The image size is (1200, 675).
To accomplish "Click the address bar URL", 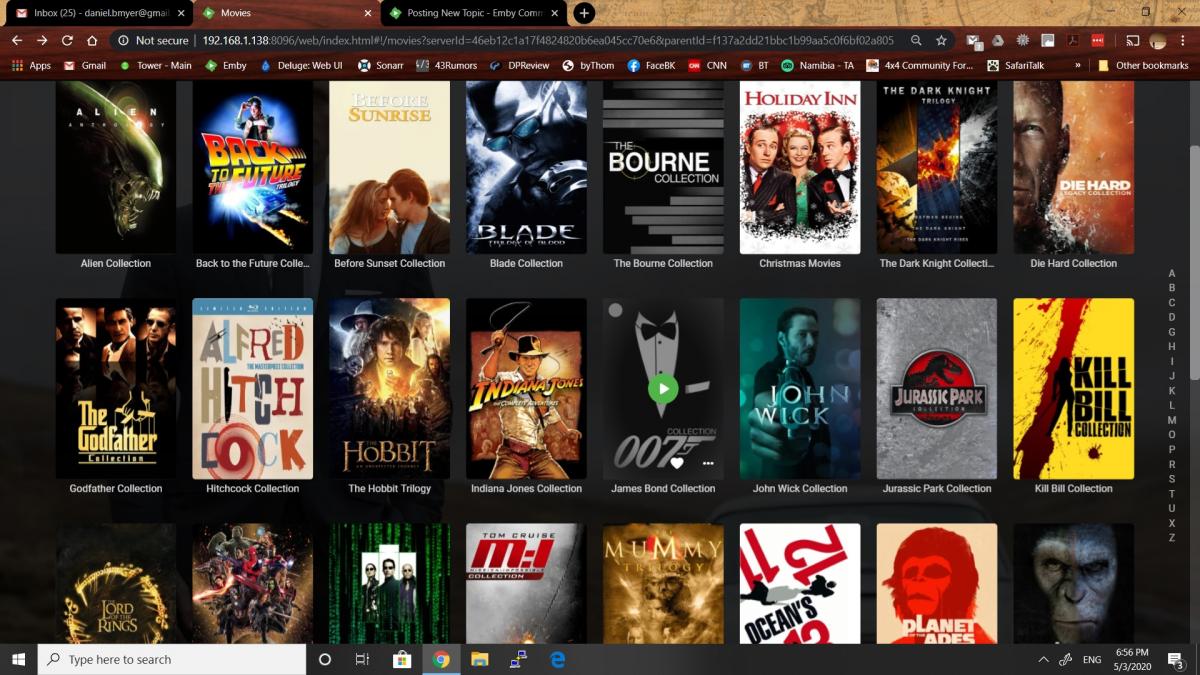I will click(548, 40).
